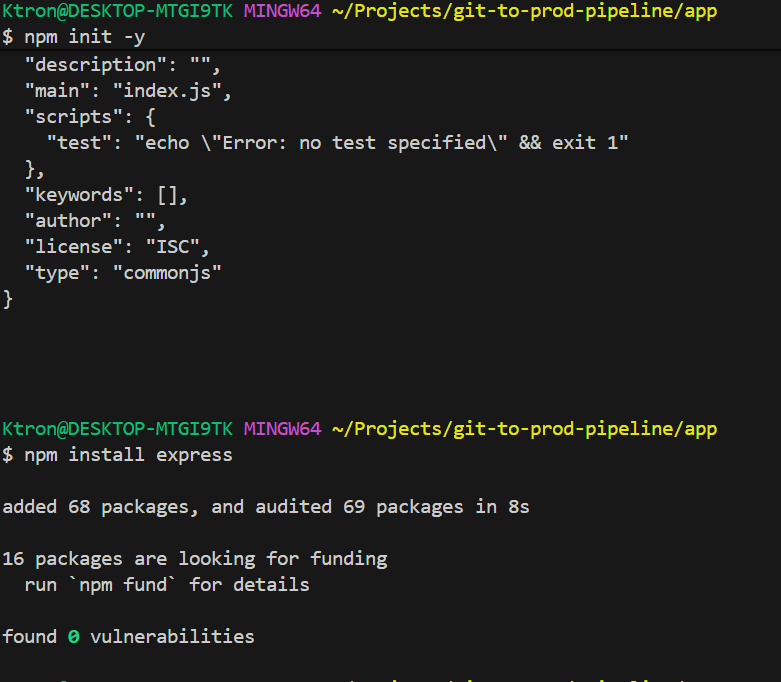
Task: Click the project path in the first prompt
Action: (524, 11)
